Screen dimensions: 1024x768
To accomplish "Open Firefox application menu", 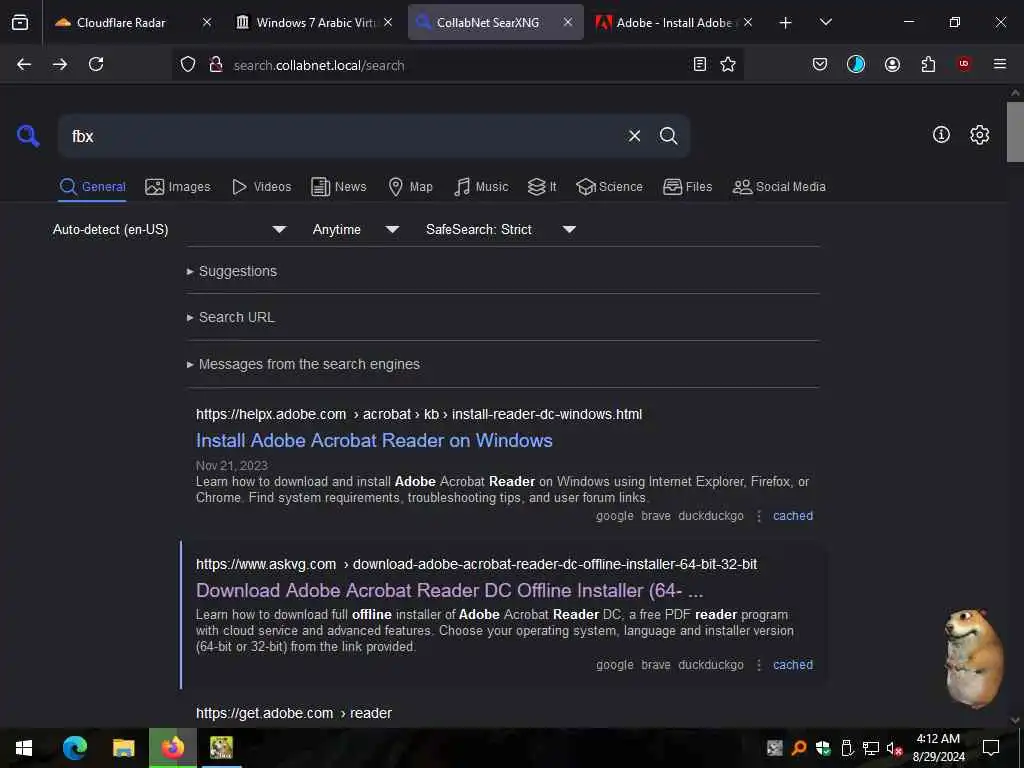I will pyautogui.click(x=1000, y=64).
